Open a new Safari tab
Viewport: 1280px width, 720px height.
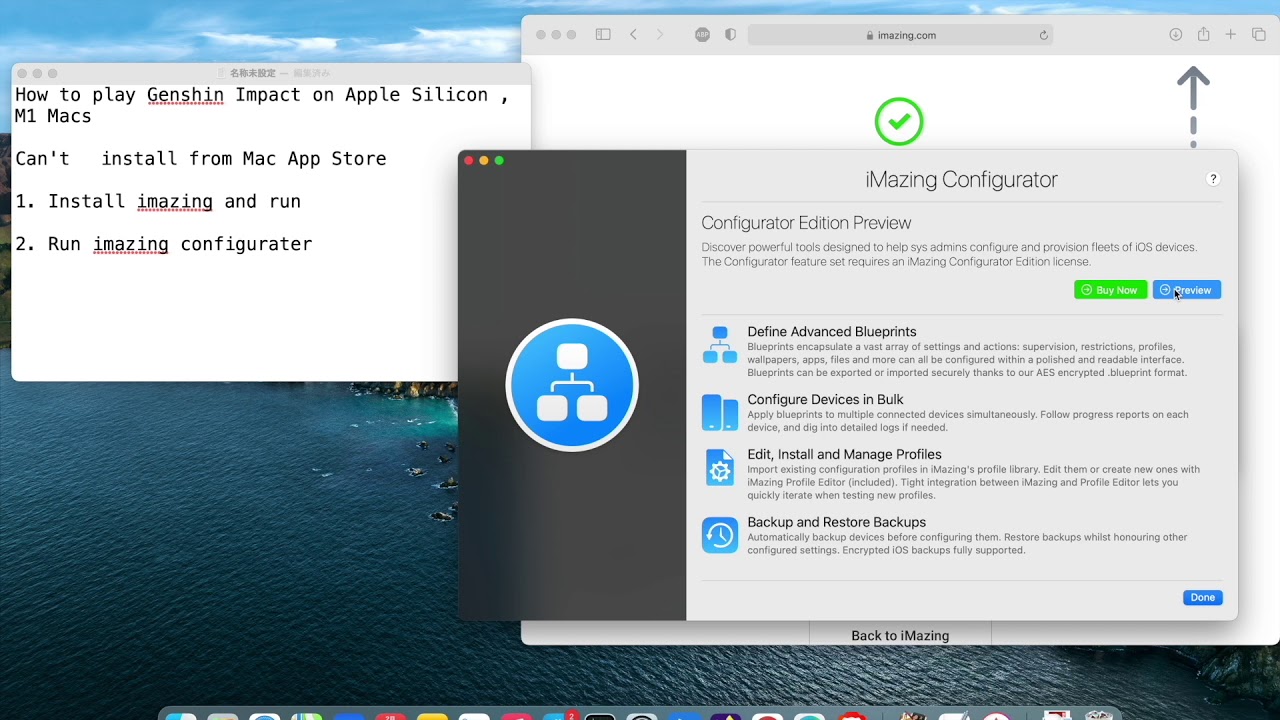[x=1231, y=35]
